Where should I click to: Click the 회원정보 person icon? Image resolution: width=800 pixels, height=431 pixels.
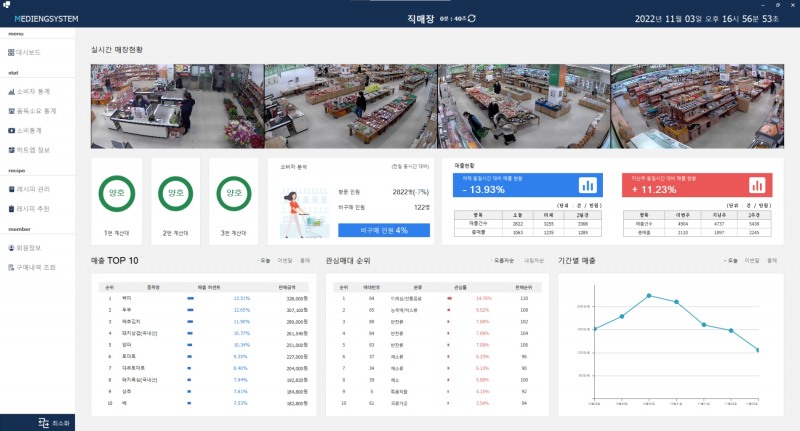click(11, 248)
